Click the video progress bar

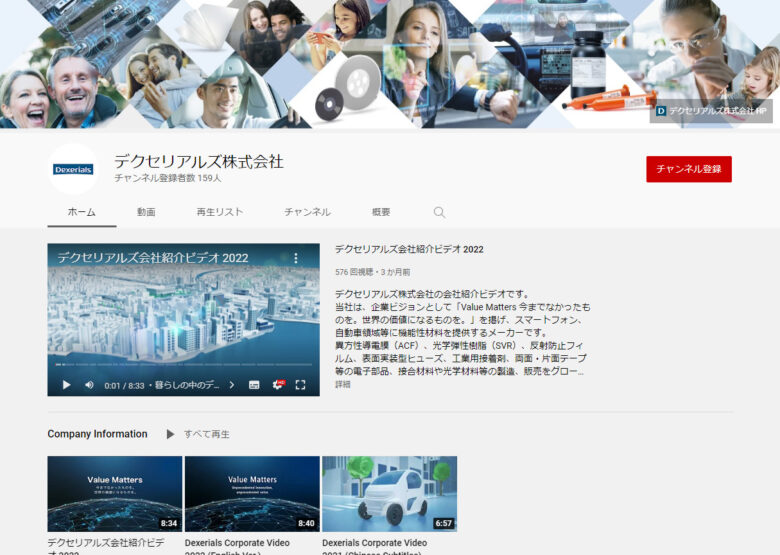tap(184, 365)
